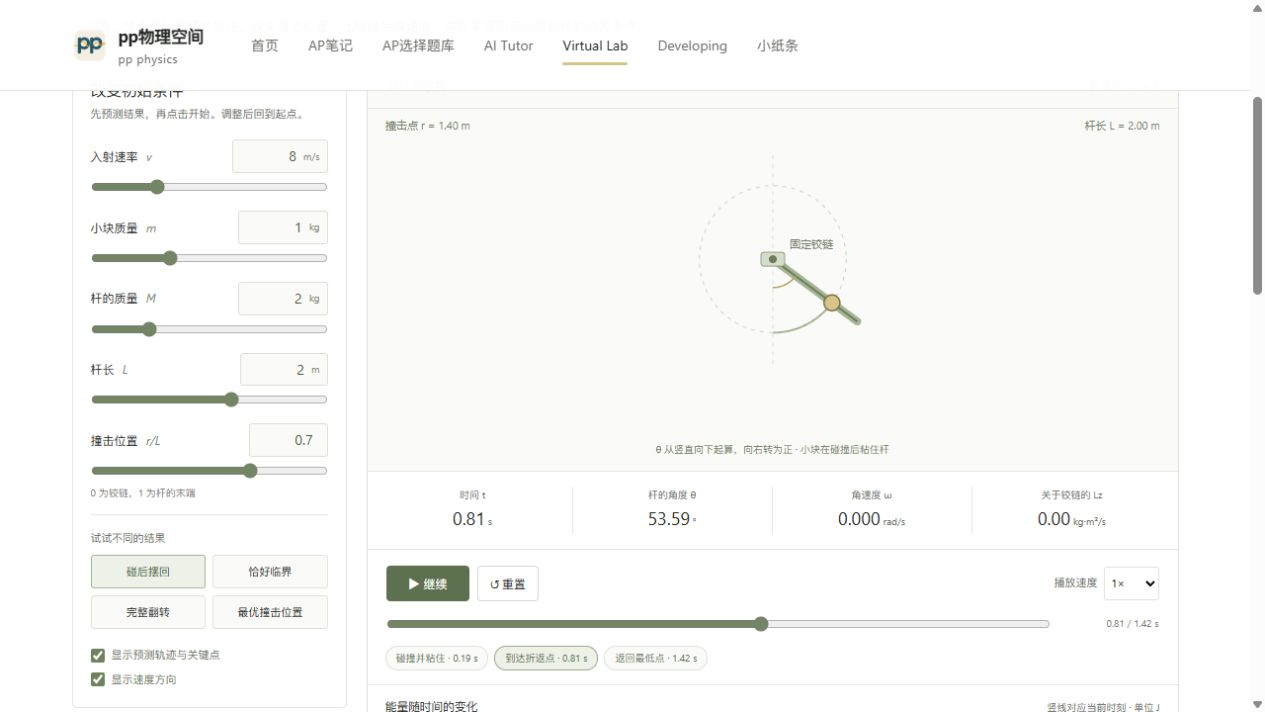The width and height of the screenshot is (1265, 712).
Task: Click the 撞击位置 r/L input field
Action: coord(288,440)
